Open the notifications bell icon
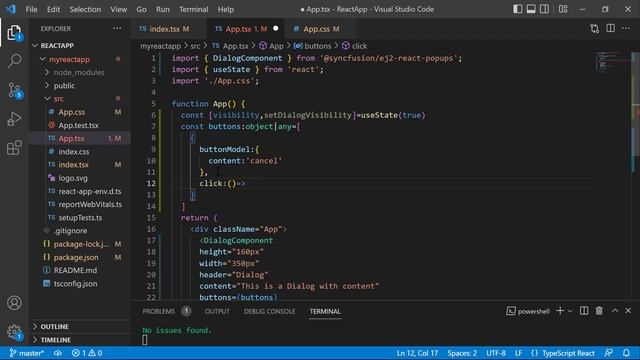 click(626, 353)
